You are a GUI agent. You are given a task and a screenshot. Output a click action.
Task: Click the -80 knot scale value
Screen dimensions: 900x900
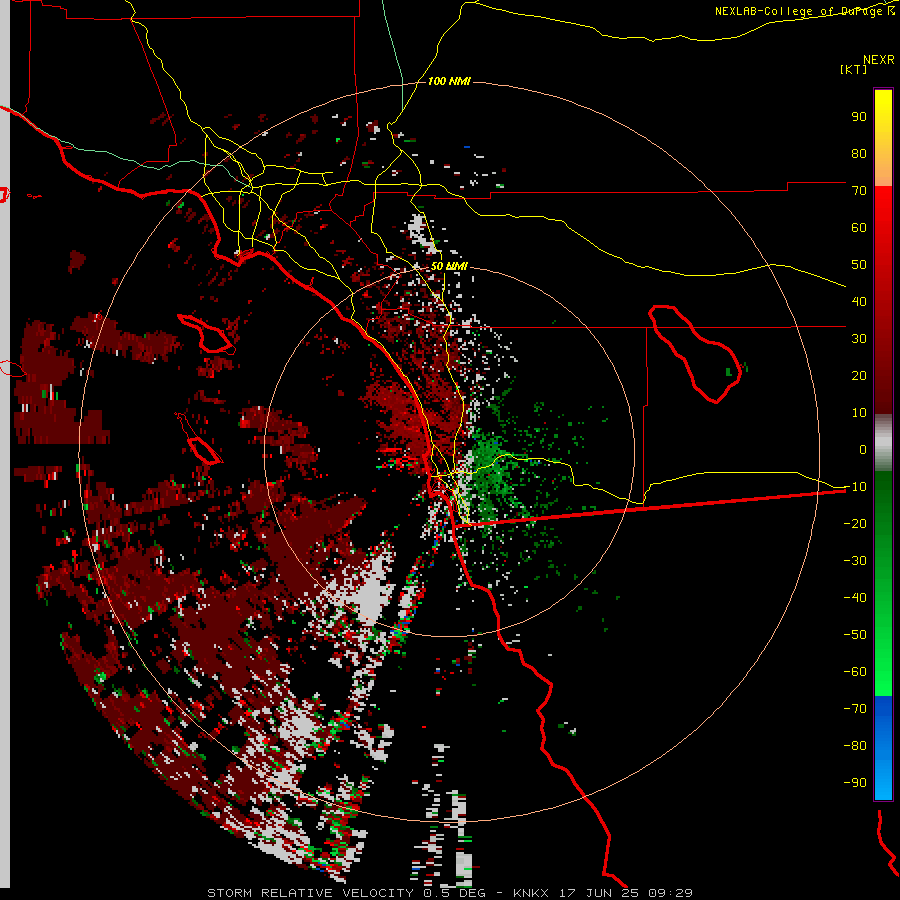tap(855, 746)
